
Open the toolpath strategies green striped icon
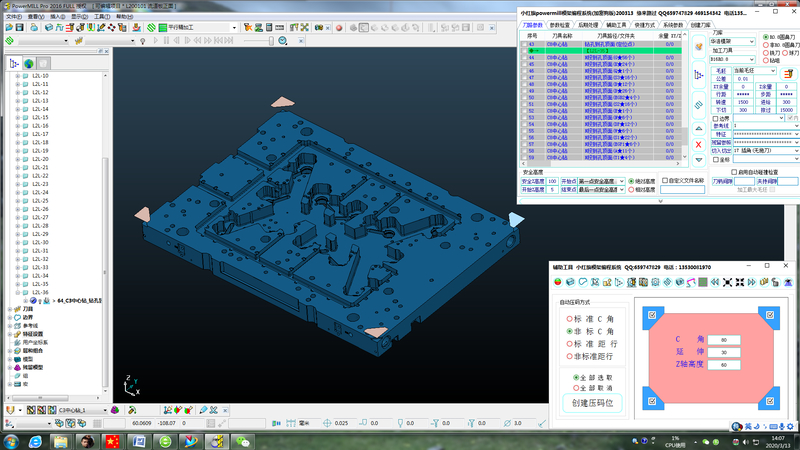[152, 28]
